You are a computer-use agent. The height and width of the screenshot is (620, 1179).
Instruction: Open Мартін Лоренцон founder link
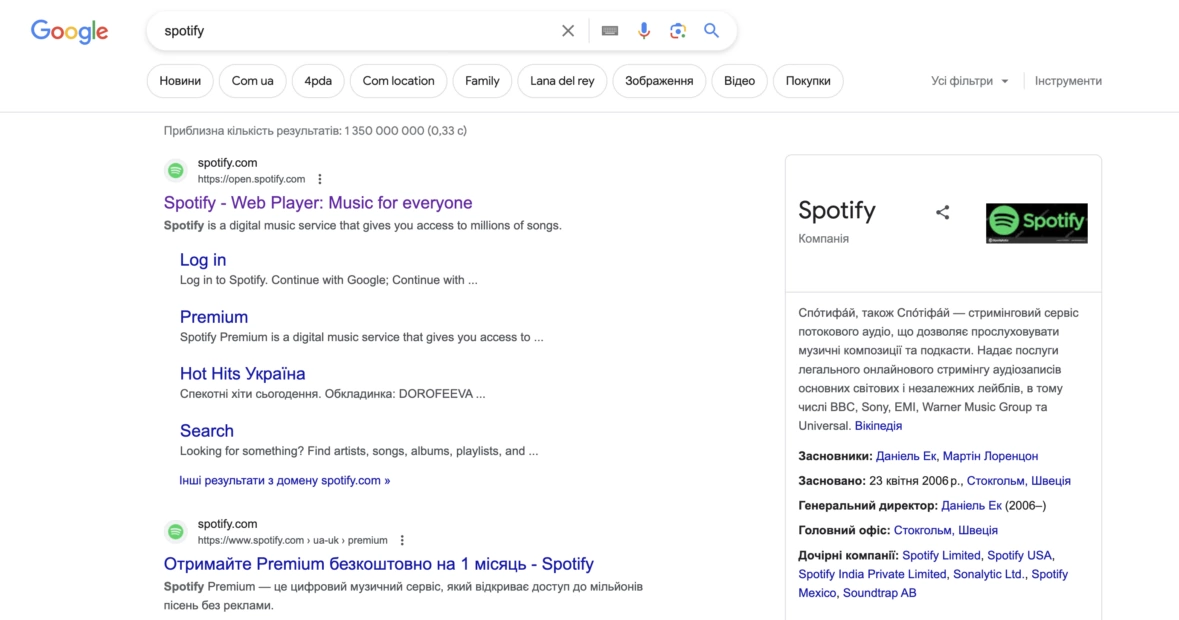[990, 456]
